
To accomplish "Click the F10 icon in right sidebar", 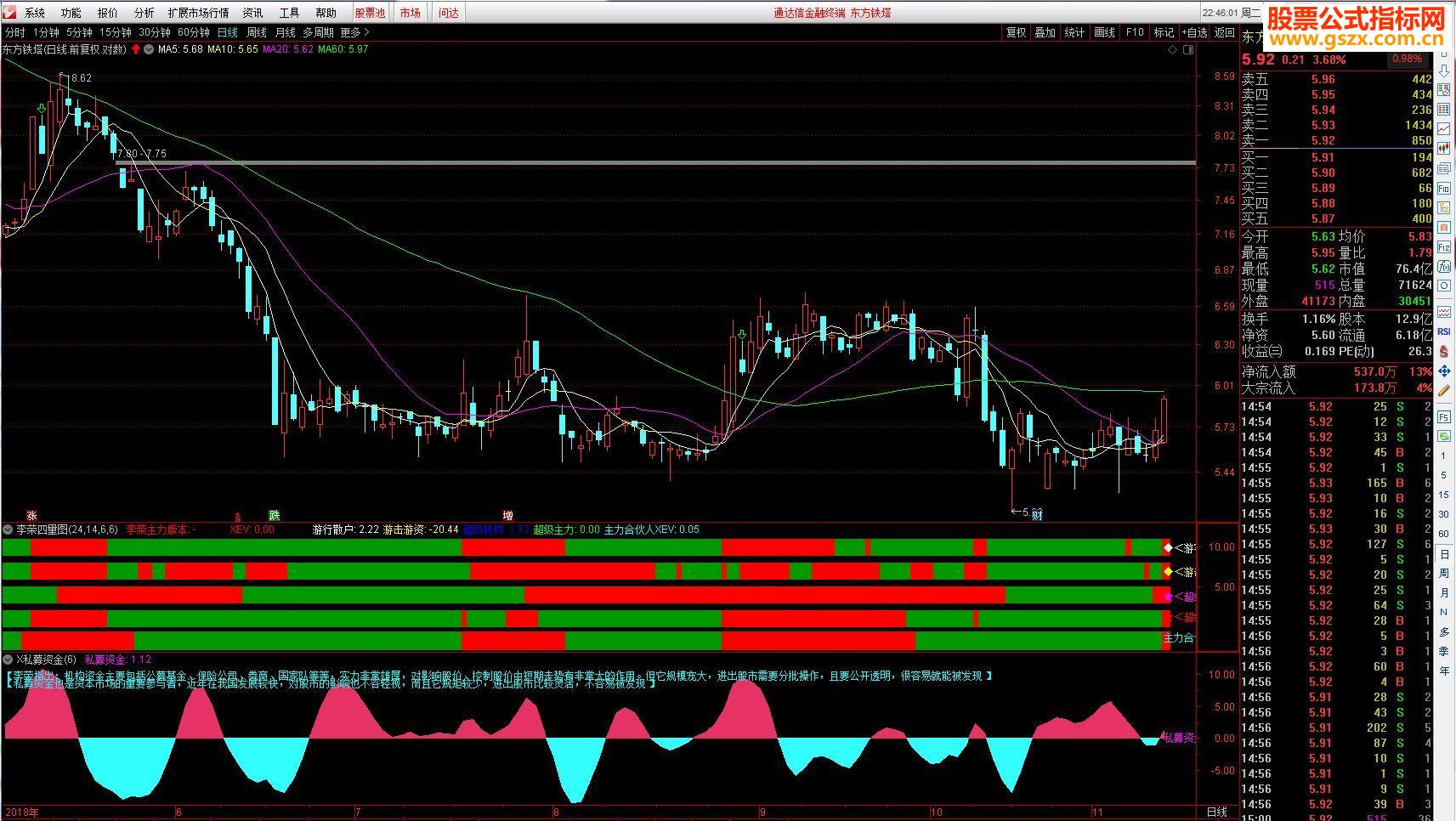I will [1444, 188].
